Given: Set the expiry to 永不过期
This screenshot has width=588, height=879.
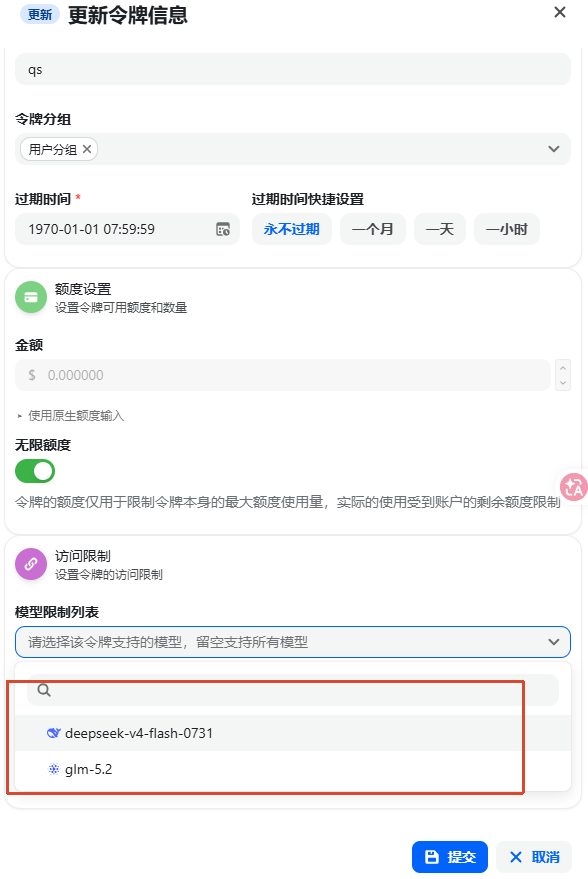Looking at the screenshot, I should click(x=291, y=229).
